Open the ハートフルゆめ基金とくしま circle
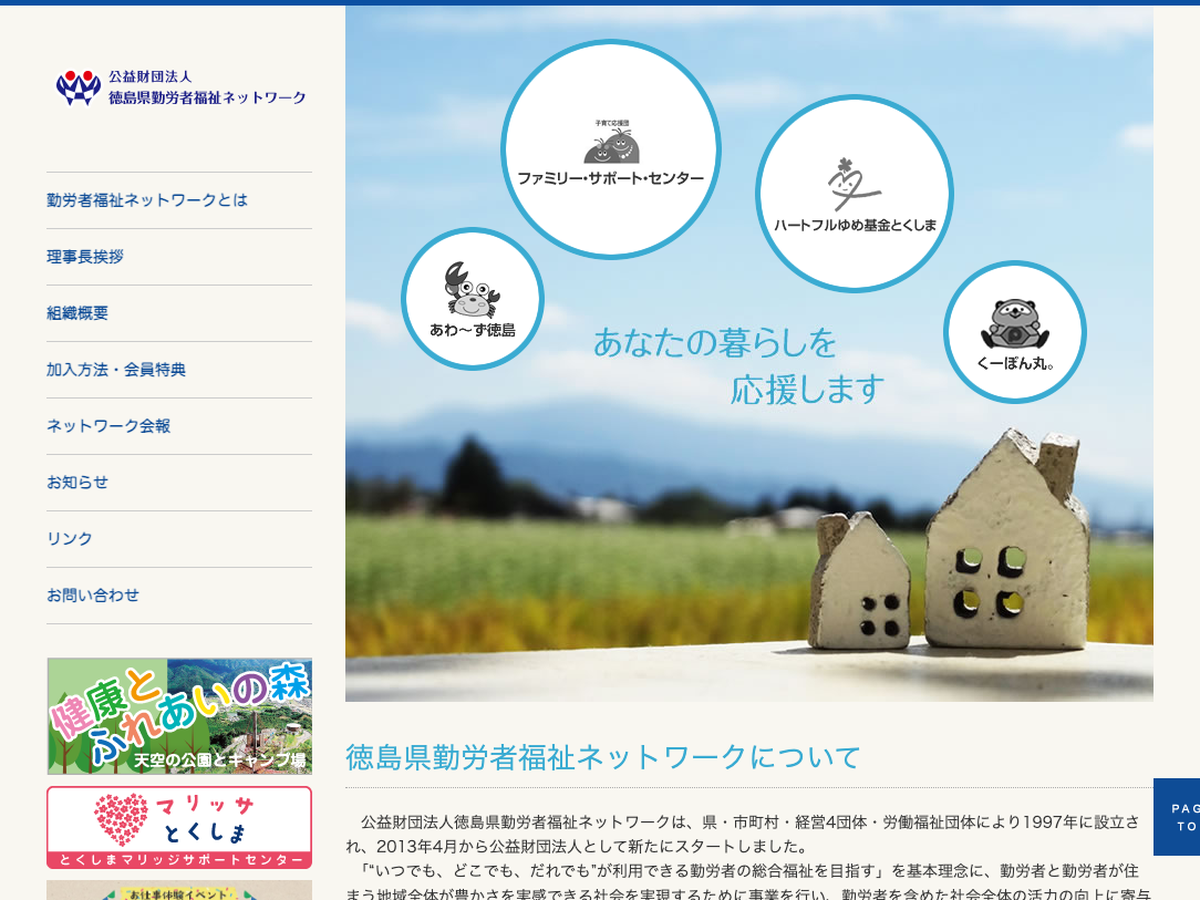Image resolution: width=1200 pixels, height=900 pixels. click(854, 194)
